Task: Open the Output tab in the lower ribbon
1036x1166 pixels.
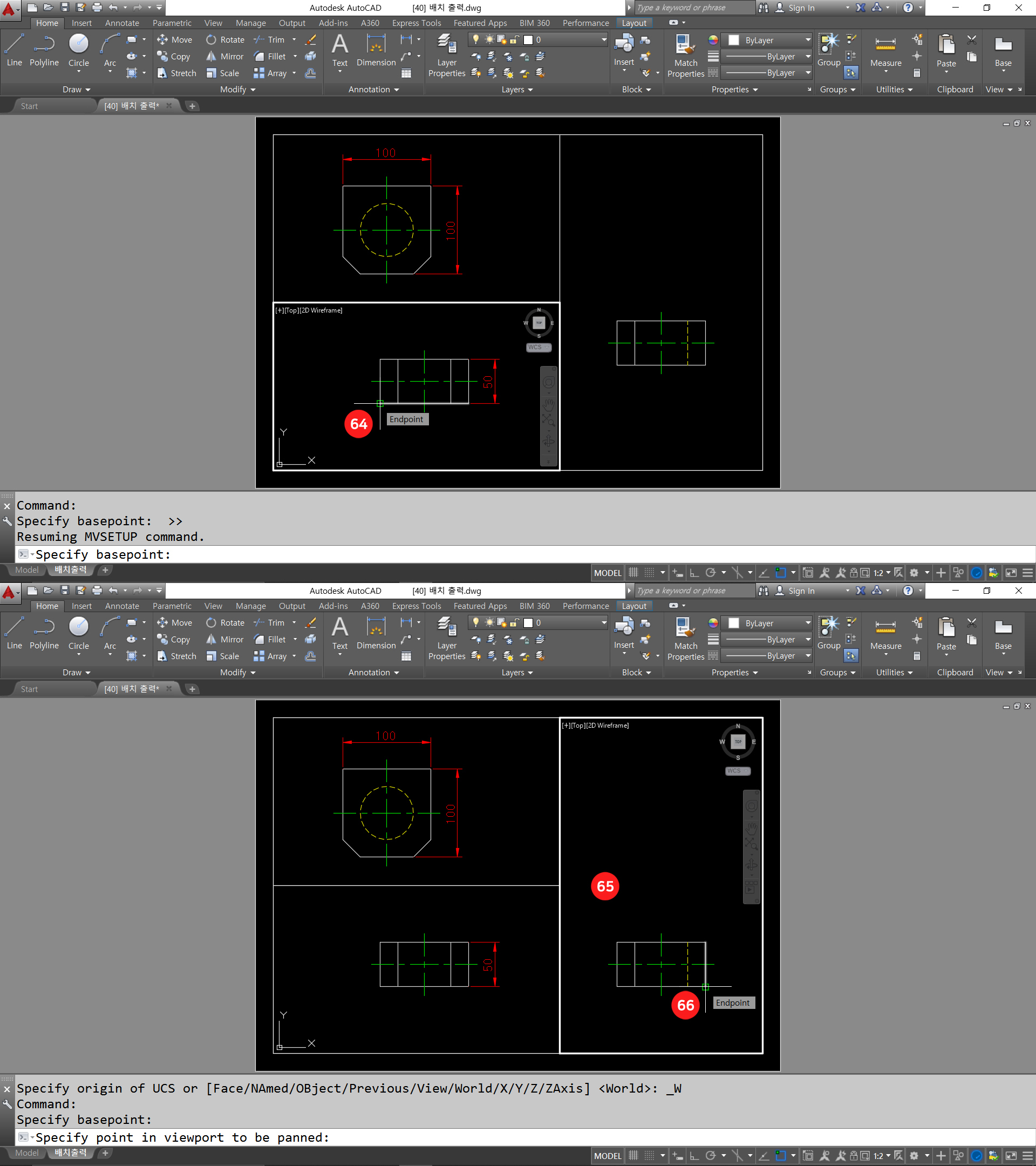Action: point(292,606)
